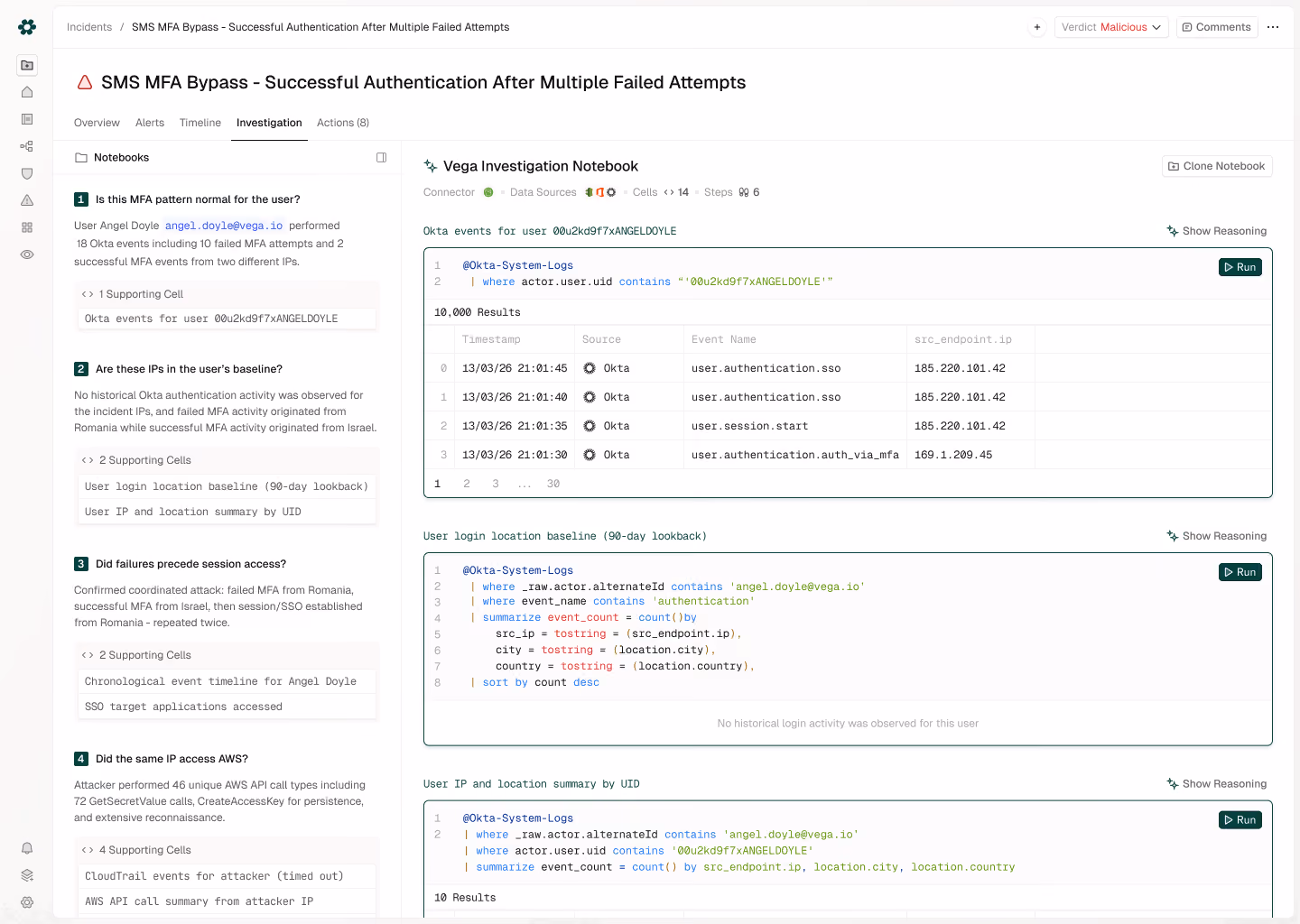Click the Connector status green icon
This screenshot has height=924, width=1300.
click(x=488, y=192)
